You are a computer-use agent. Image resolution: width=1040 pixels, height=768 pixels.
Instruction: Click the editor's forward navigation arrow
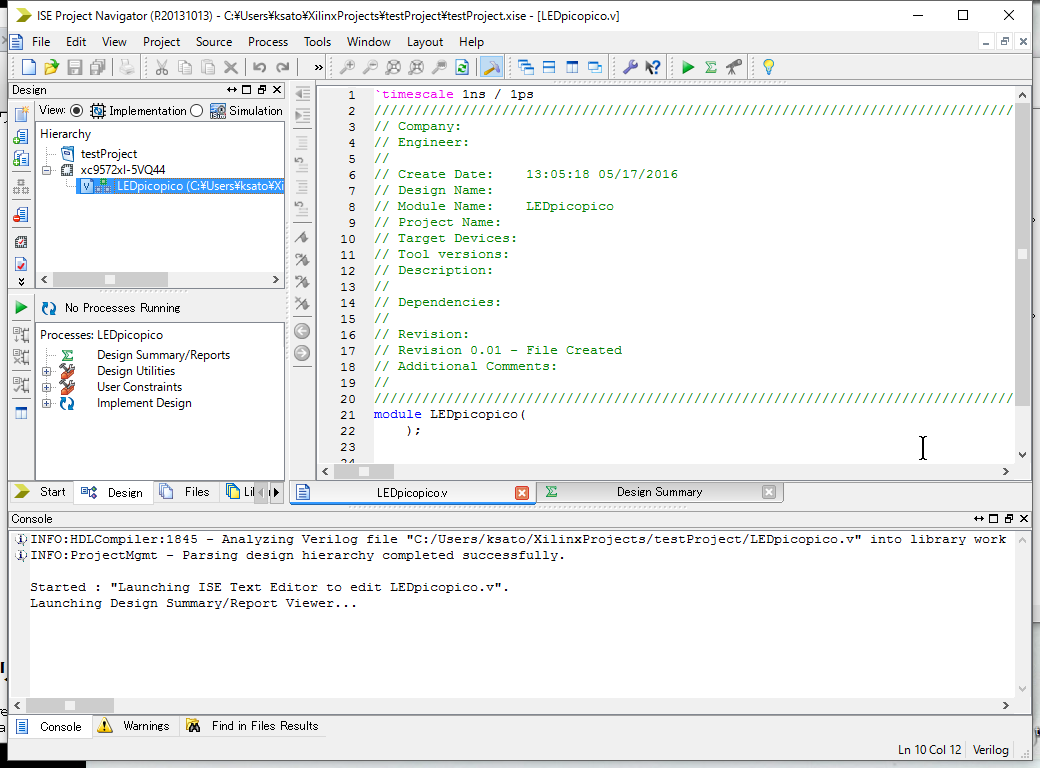pyautogui.click(x=302, y=353)
